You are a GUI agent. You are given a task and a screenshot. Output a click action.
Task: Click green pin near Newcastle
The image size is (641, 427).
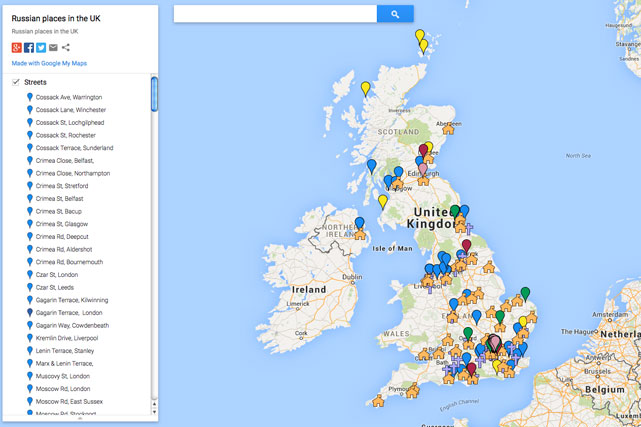point(455,212)
